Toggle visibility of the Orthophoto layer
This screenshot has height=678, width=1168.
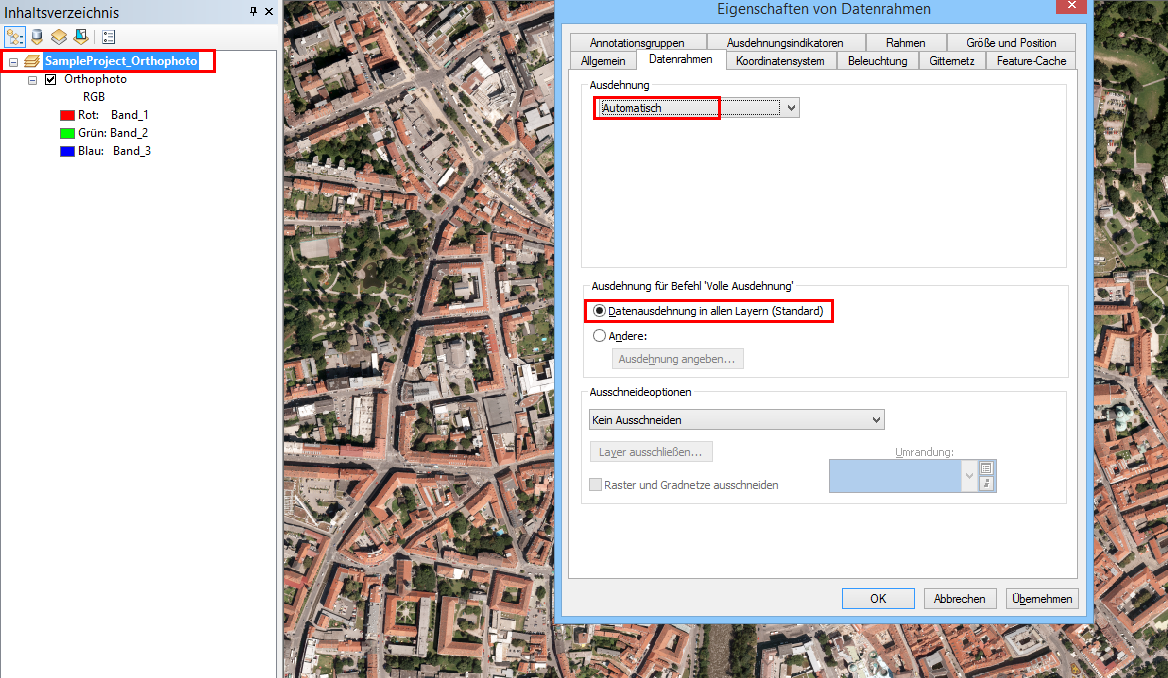[50, 78]
